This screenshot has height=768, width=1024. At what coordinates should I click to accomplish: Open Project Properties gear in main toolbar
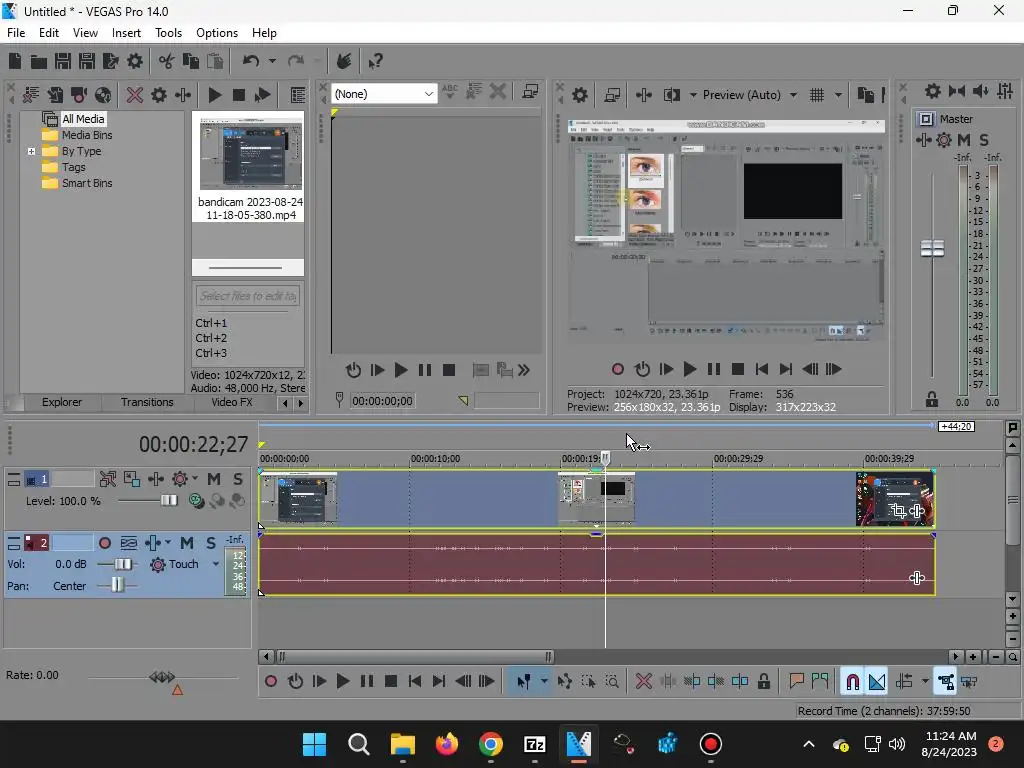coord(135,61)
